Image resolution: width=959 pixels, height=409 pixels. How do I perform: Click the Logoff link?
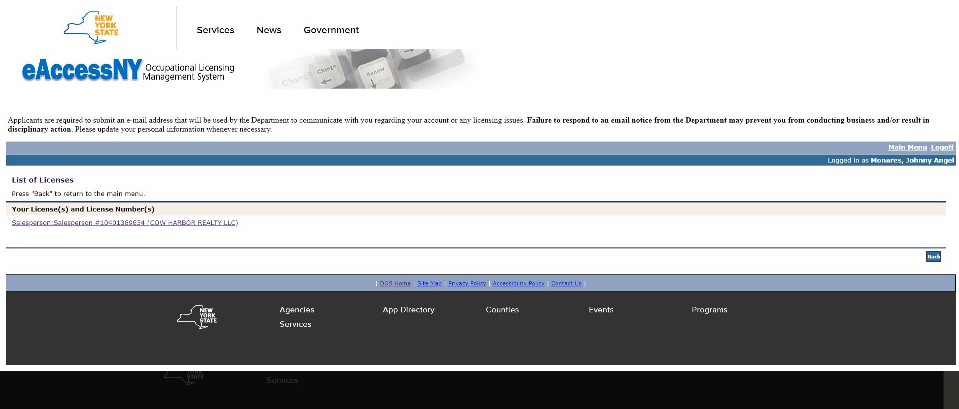coord(942,147)
